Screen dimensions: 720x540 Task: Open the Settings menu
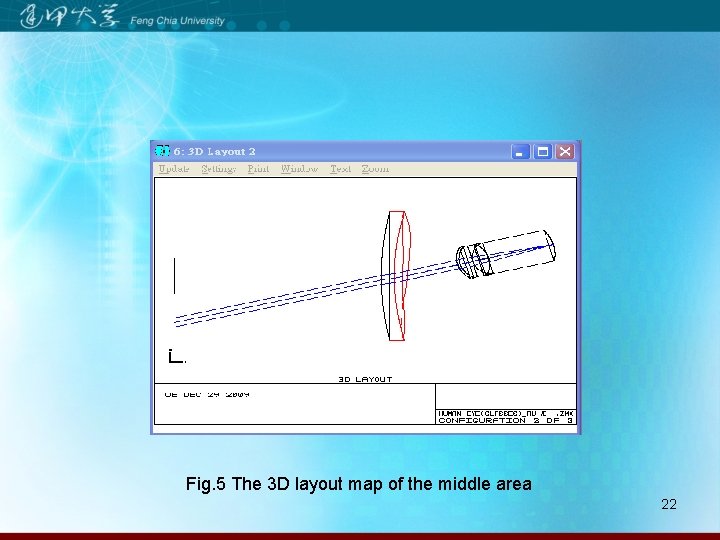point(219,169)
